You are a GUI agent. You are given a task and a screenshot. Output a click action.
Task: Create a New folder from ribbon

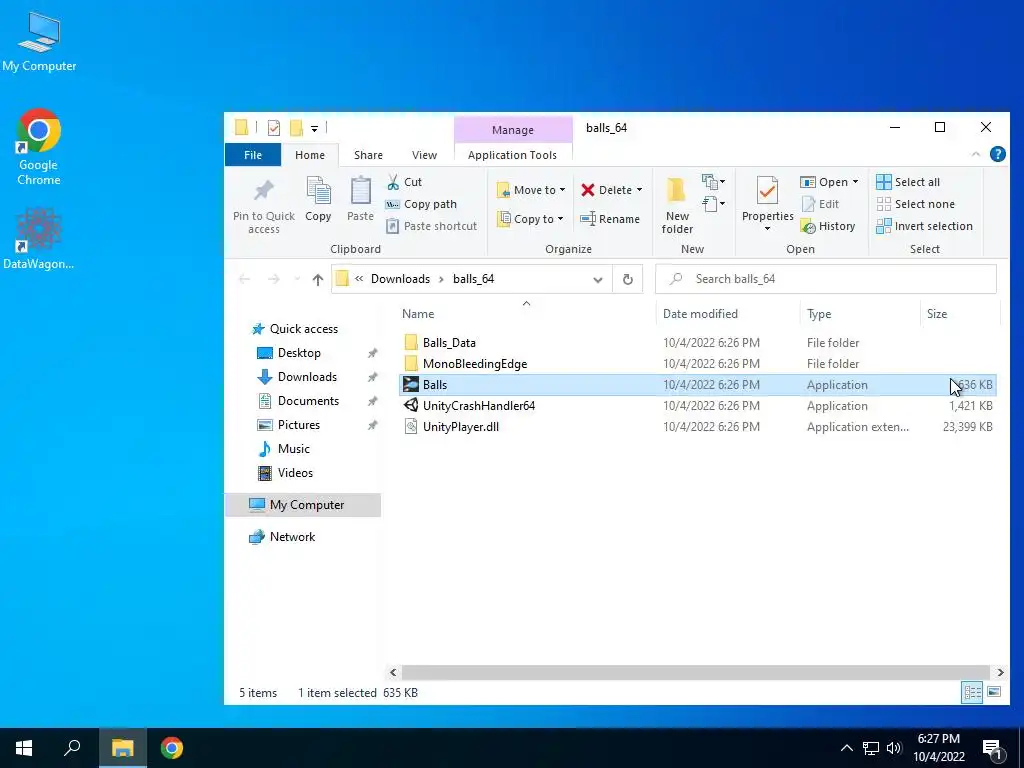coord(677,205)
